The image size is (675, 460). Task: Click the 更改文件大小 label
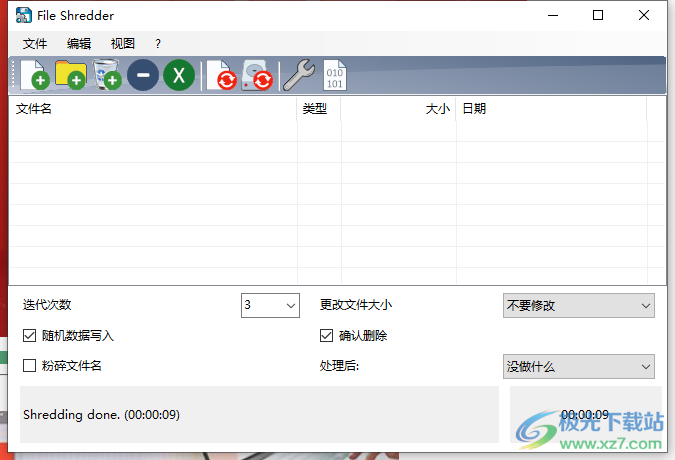[356, 305]
